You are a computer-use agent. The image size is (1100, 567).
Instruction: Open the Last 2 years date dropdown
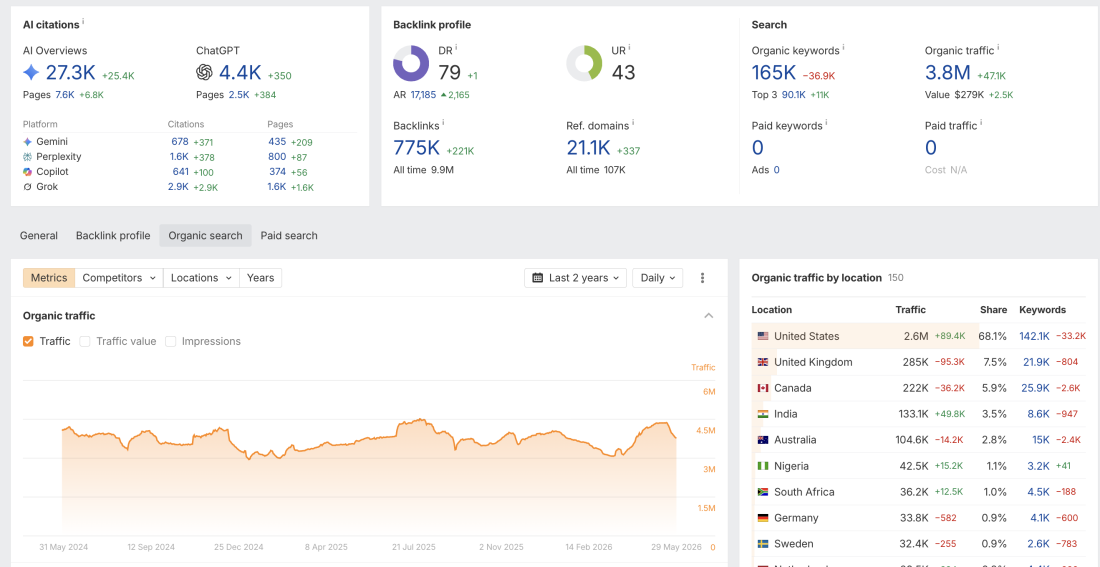pyautogui.click(x=575, y=278)
